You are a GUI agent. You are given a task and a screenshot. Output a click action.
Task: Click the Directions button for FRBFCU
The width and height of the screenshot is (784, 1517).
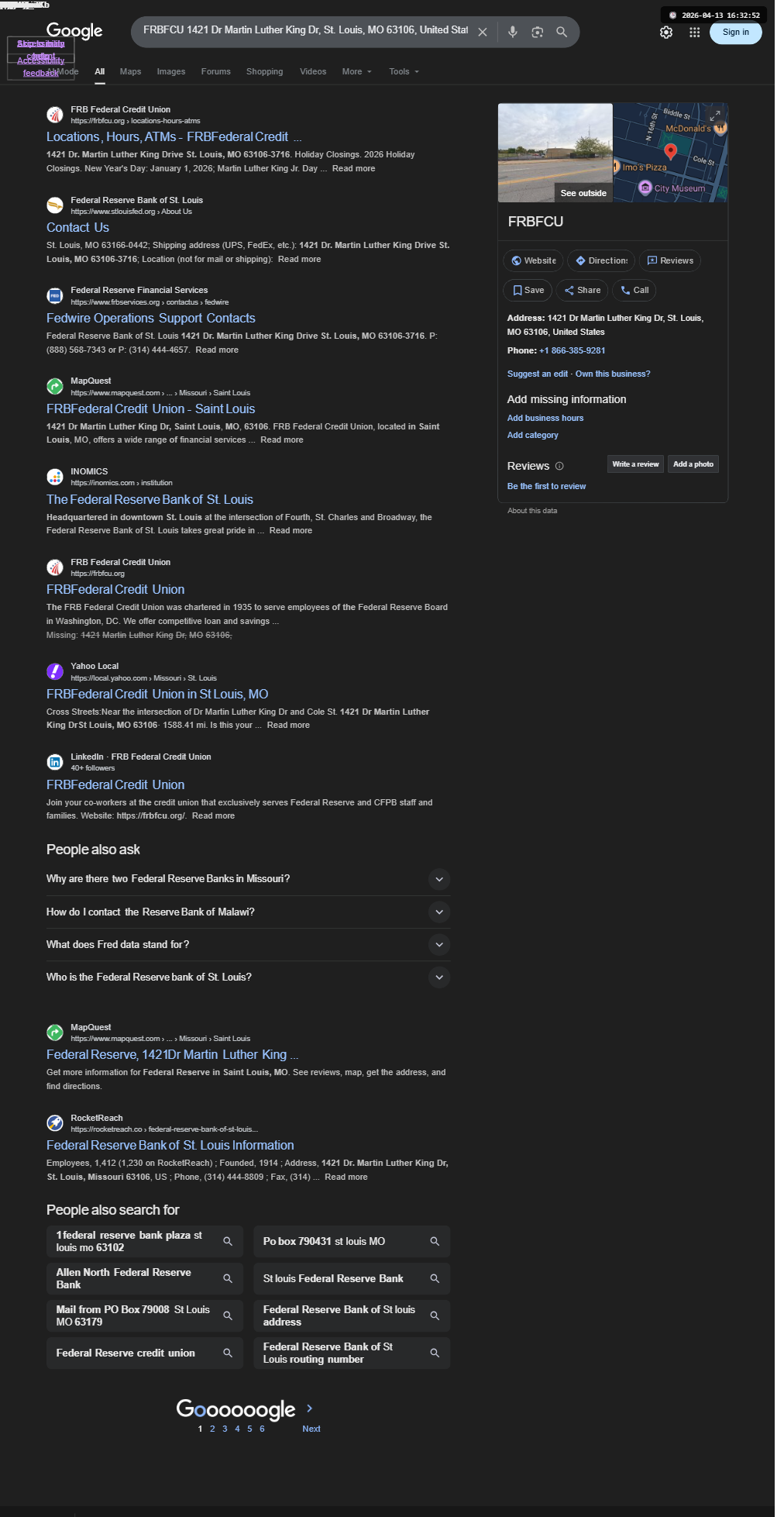click(601, 260)
